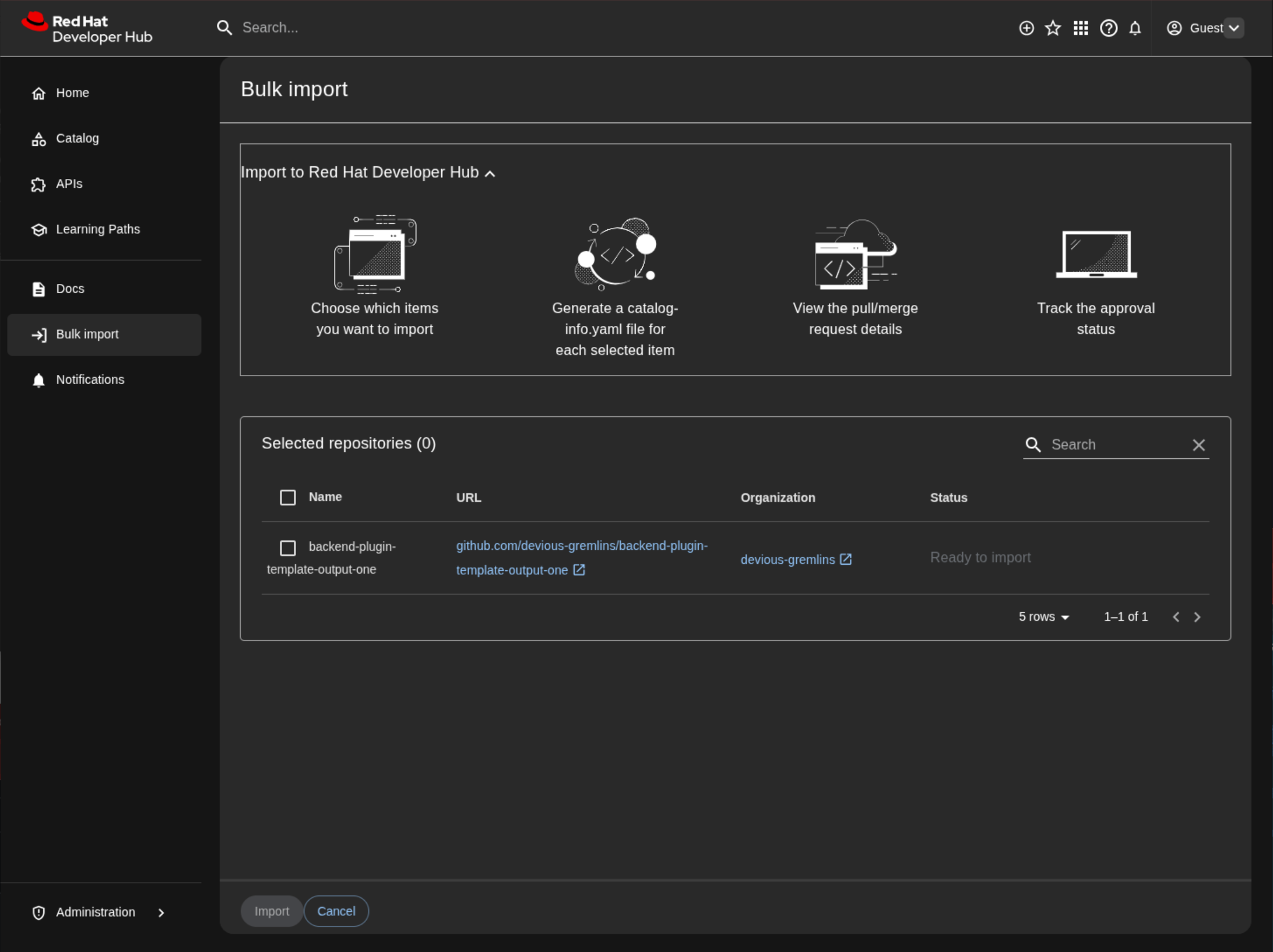This screenshot has height=952, width=1273.
Task: Open the github.com backend-plugin-template-output-one URL link
Action: click(581, 546)
